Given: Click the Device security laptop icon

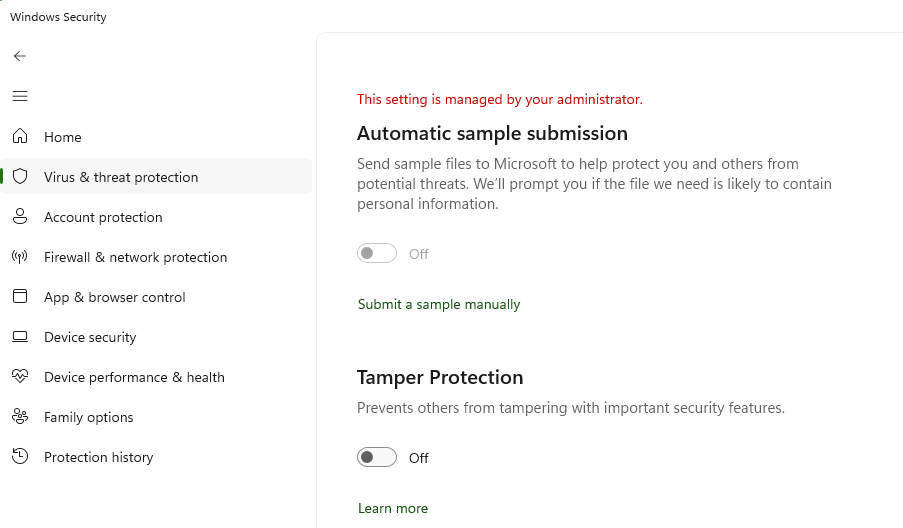Looking at the screenshot, I should (x=20, y=337).
